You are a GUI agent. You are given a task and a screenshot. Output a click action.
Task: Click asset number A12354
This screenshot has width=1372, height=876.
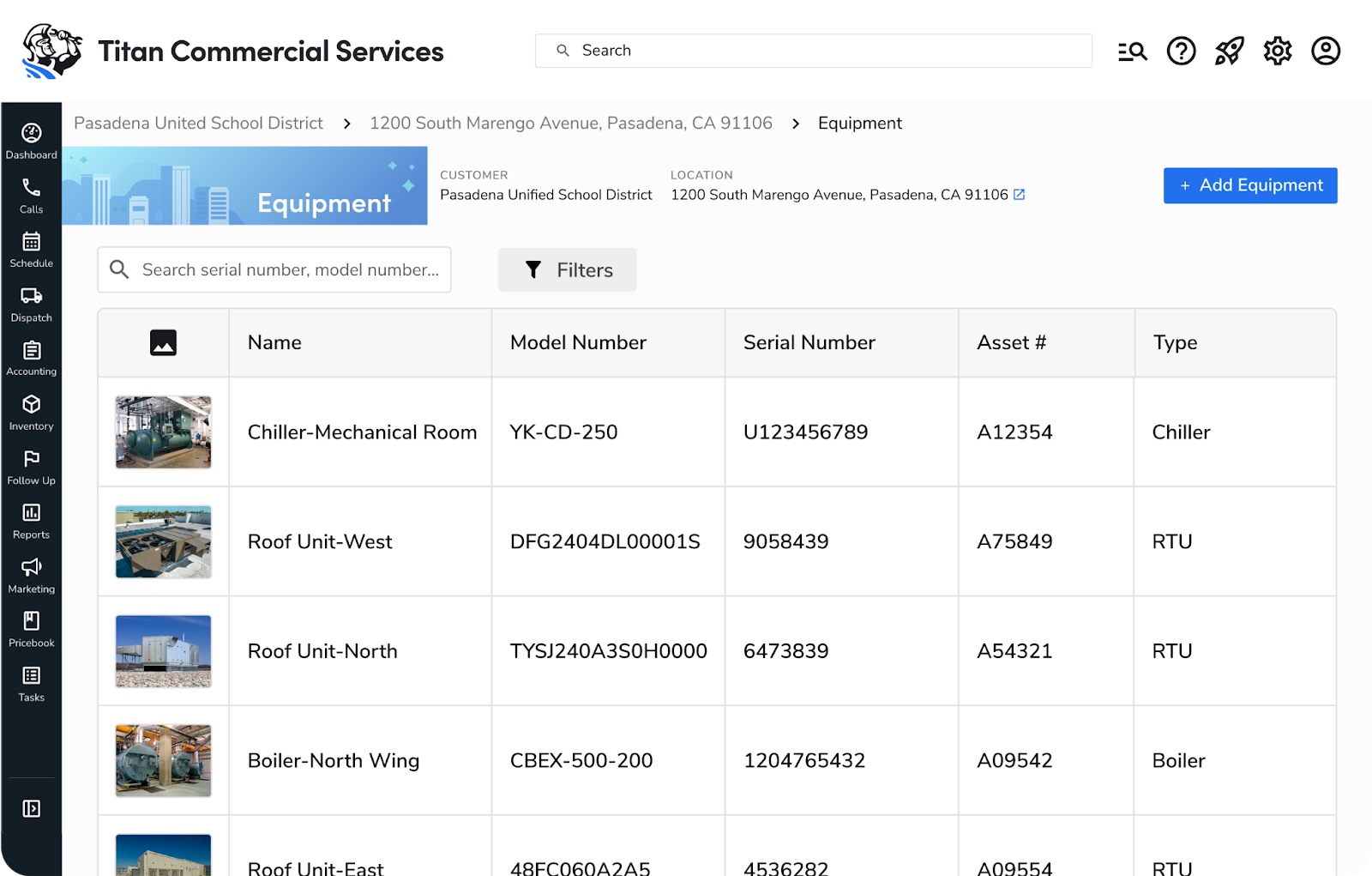pyautogui.click(x=1014, y=432)
